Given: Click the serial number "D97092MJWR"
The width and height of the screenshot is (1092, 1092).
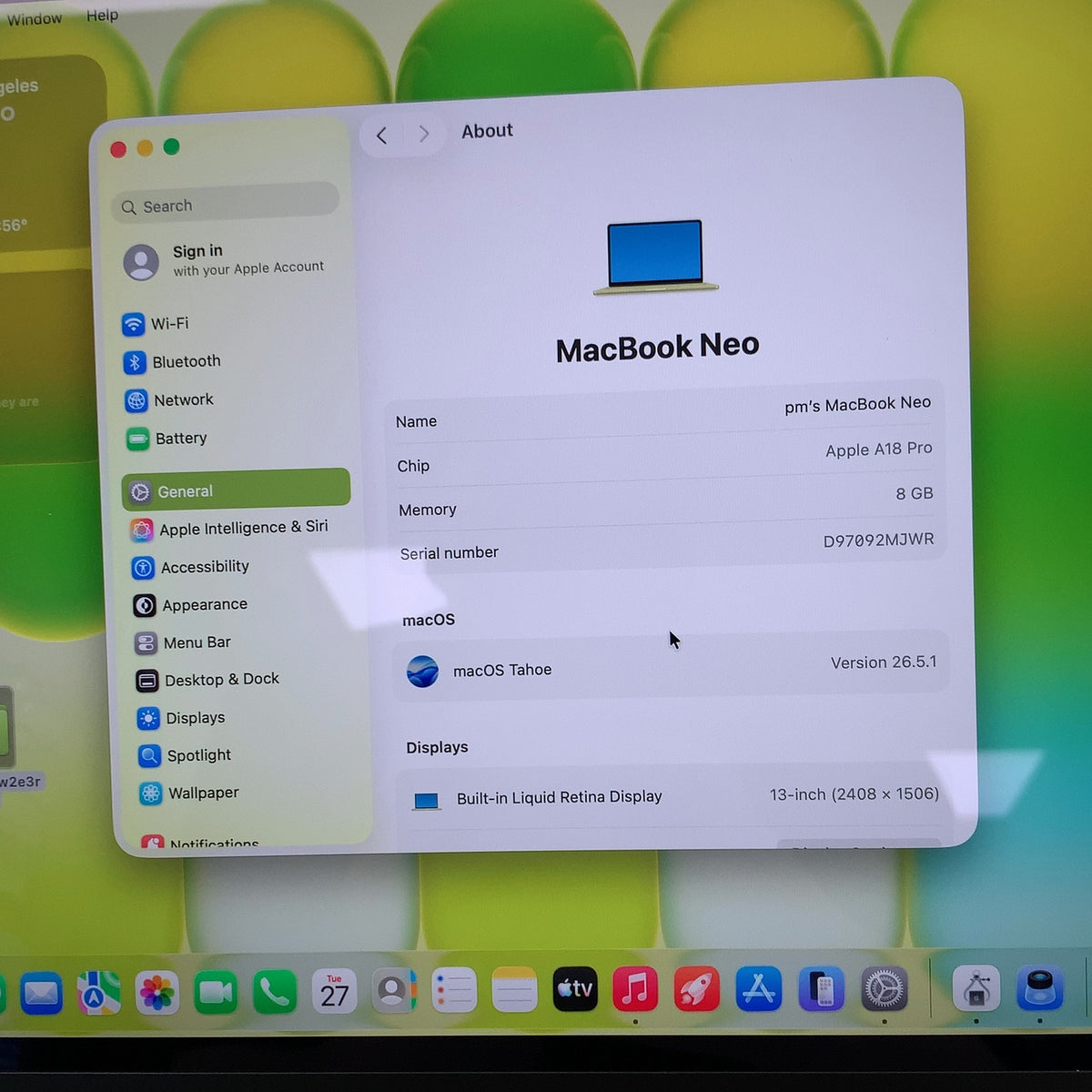Looking at the screenshot, I should coord(878,540).
